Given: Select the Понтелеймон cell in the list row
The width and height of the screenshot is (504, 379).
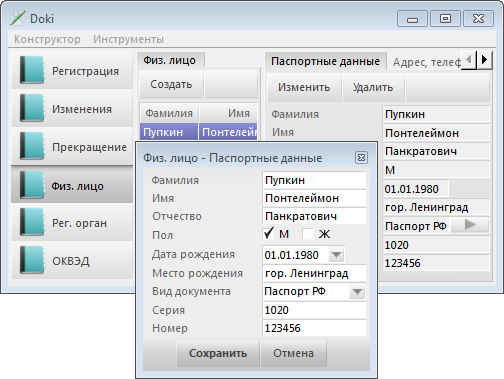Looking at the screenshot, I should tap(229, 132).
